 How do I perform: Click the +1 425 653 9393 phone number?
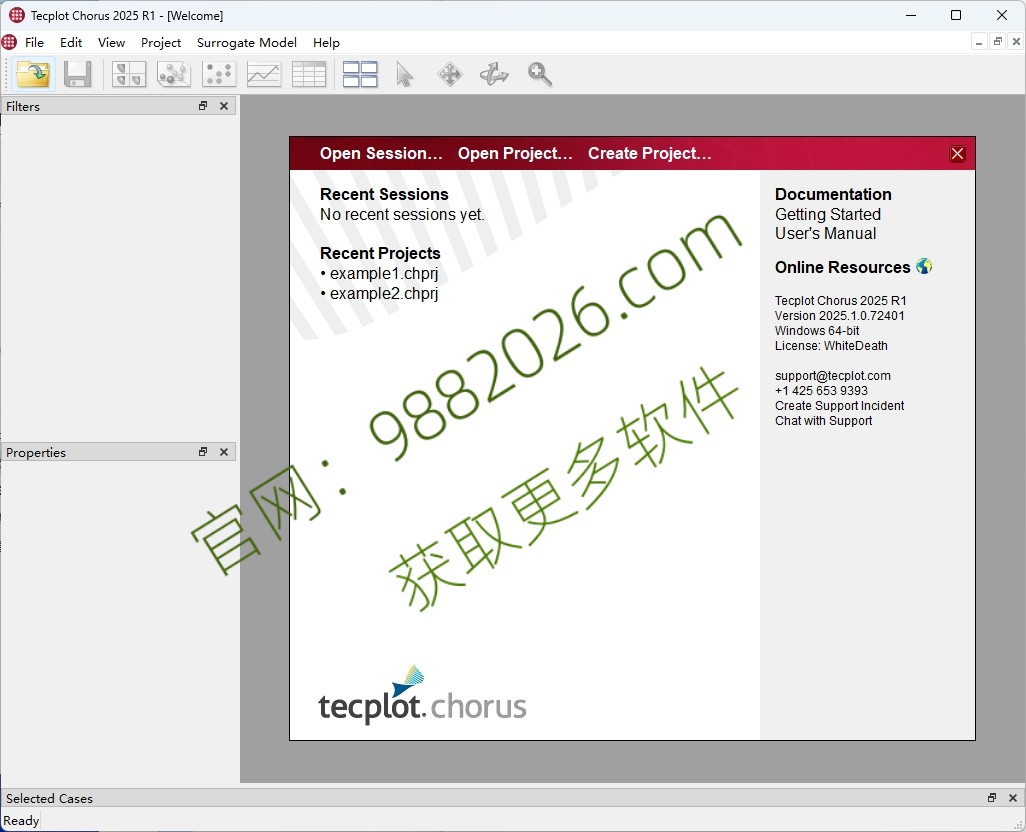tap(821, 390)
